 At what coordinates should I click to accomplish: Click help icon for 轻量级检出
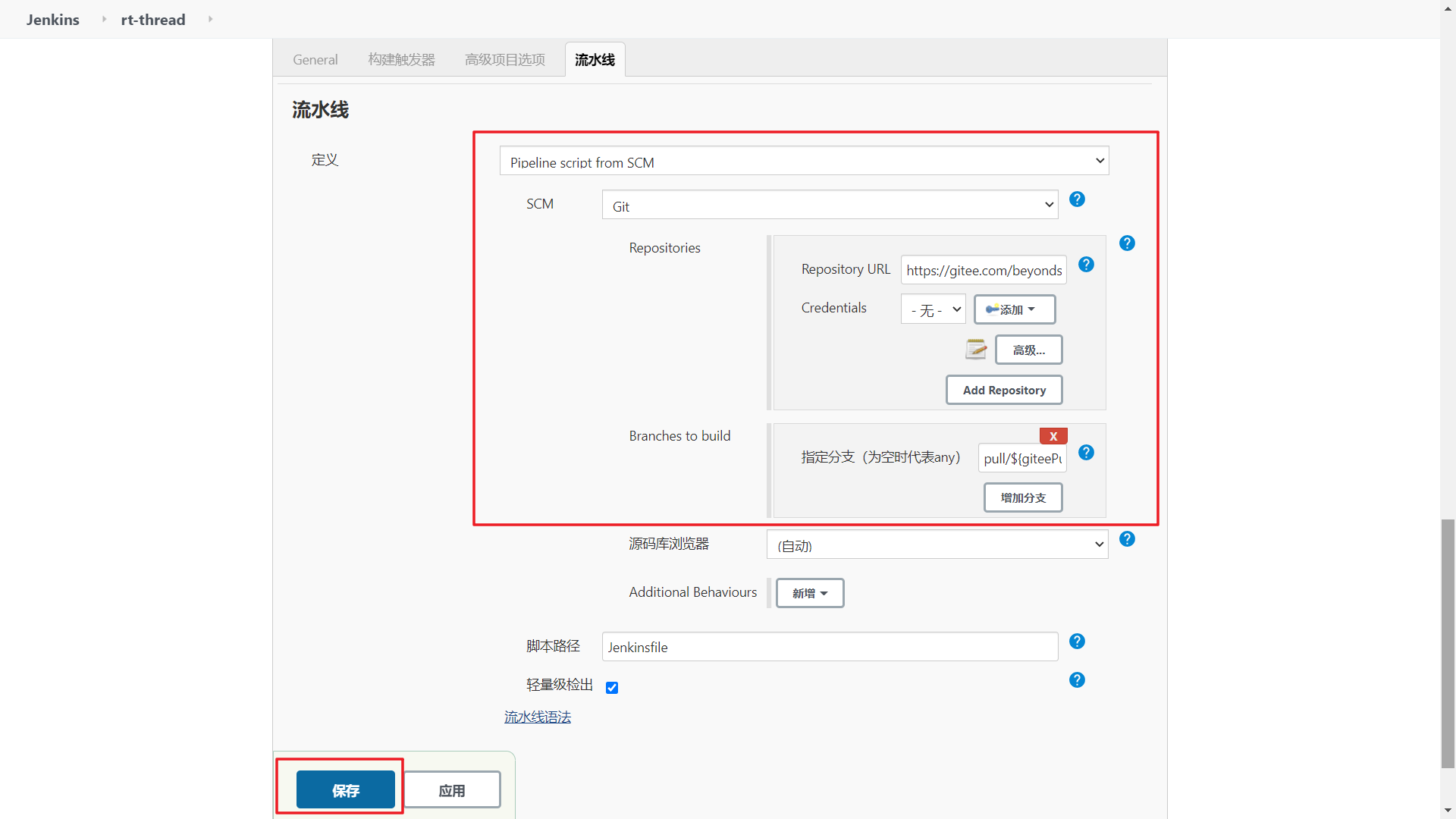point(1077,680)
